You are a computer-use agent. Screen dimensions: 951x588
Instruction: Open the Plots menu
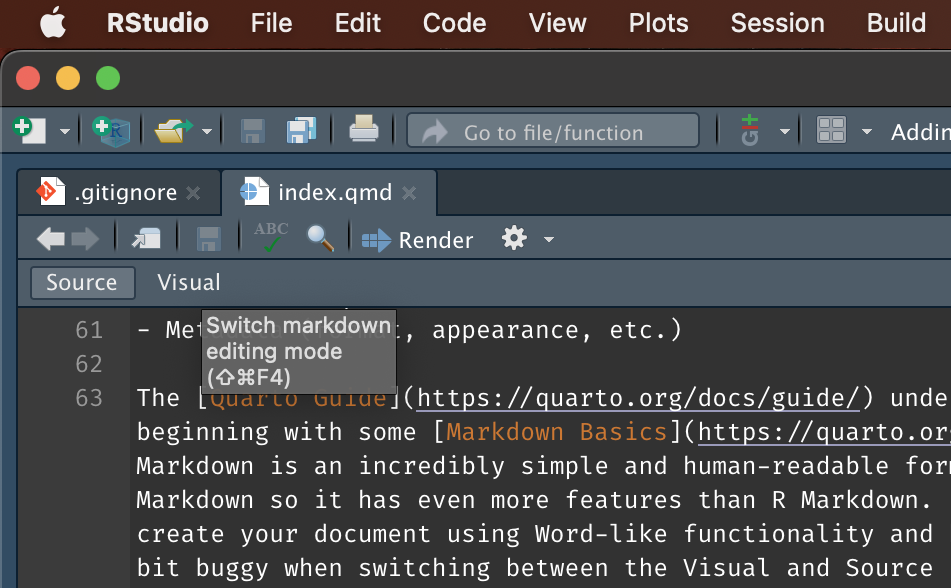pyautogui.click(x=658, y=23)
